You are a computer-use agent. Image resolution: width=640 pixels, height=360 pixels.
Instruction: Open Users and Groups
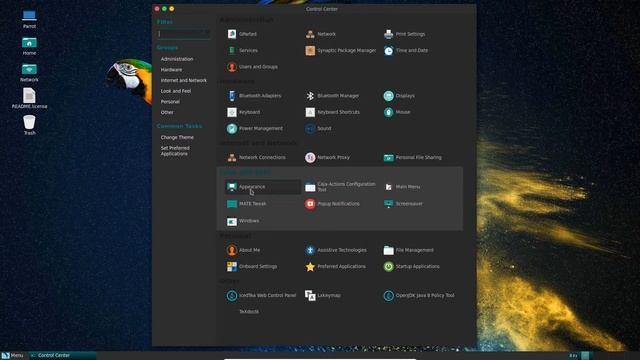tap(252, 67)
